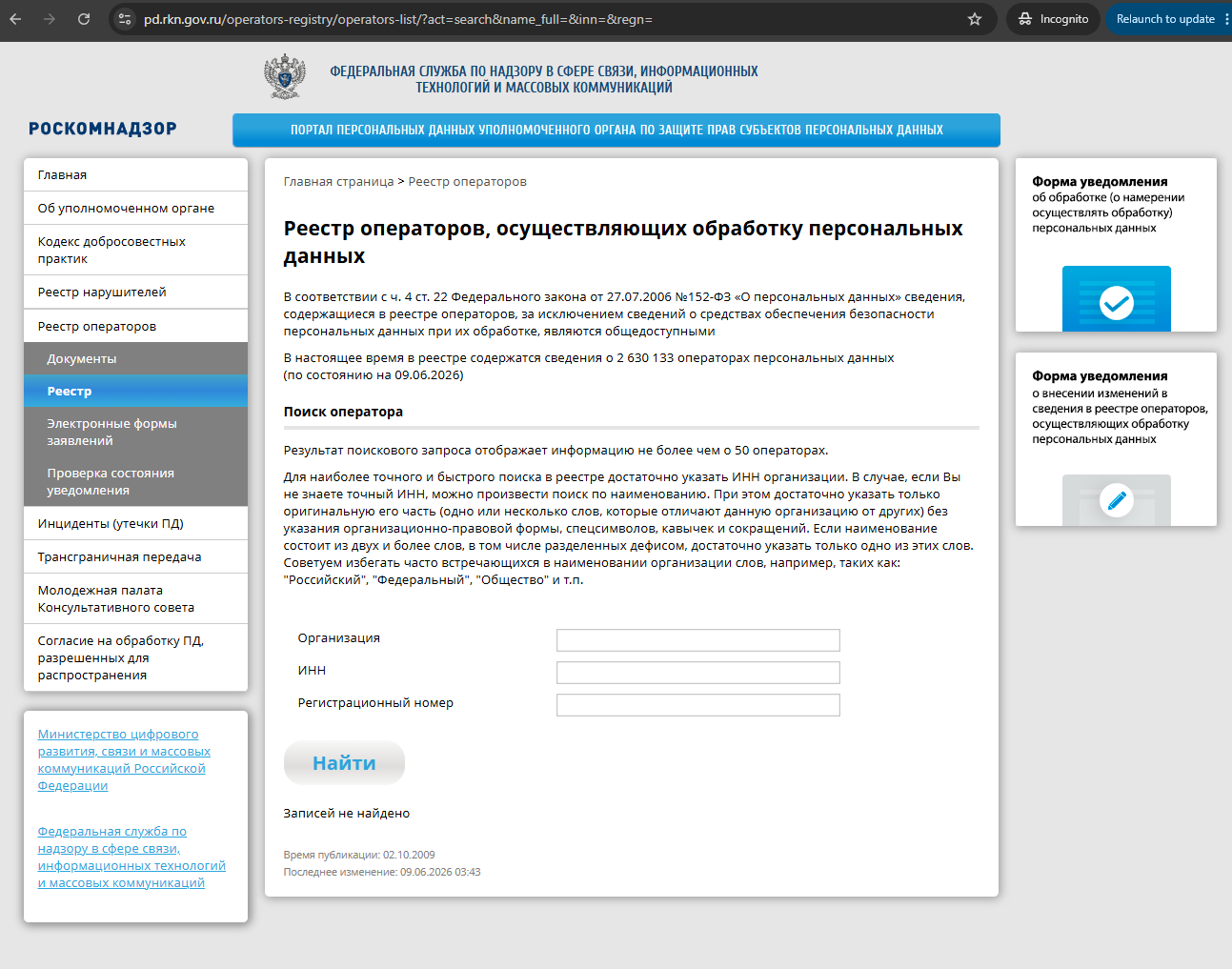This screenshot has height=969, width=1232.
Task: Open site info icon in address bar
Action: 125,19
